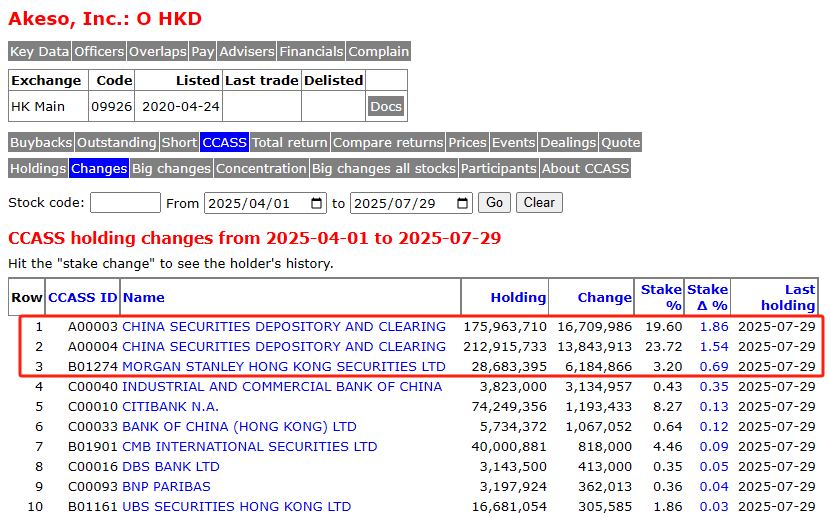
Task: Open CITIBANK N.A. holder link
Action: click(170, 406)
